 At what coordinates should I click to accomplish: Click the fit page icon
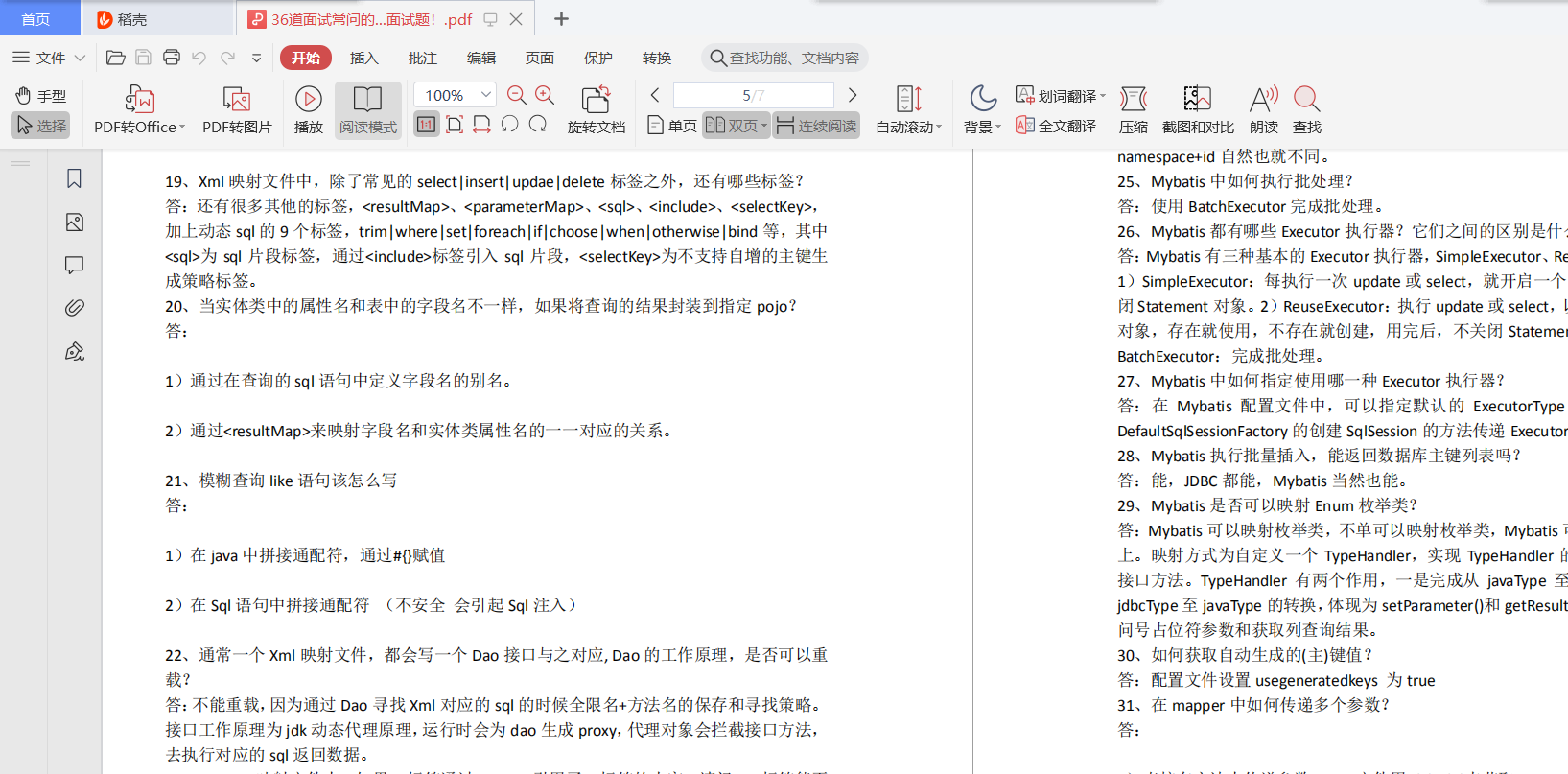point(455,125)
